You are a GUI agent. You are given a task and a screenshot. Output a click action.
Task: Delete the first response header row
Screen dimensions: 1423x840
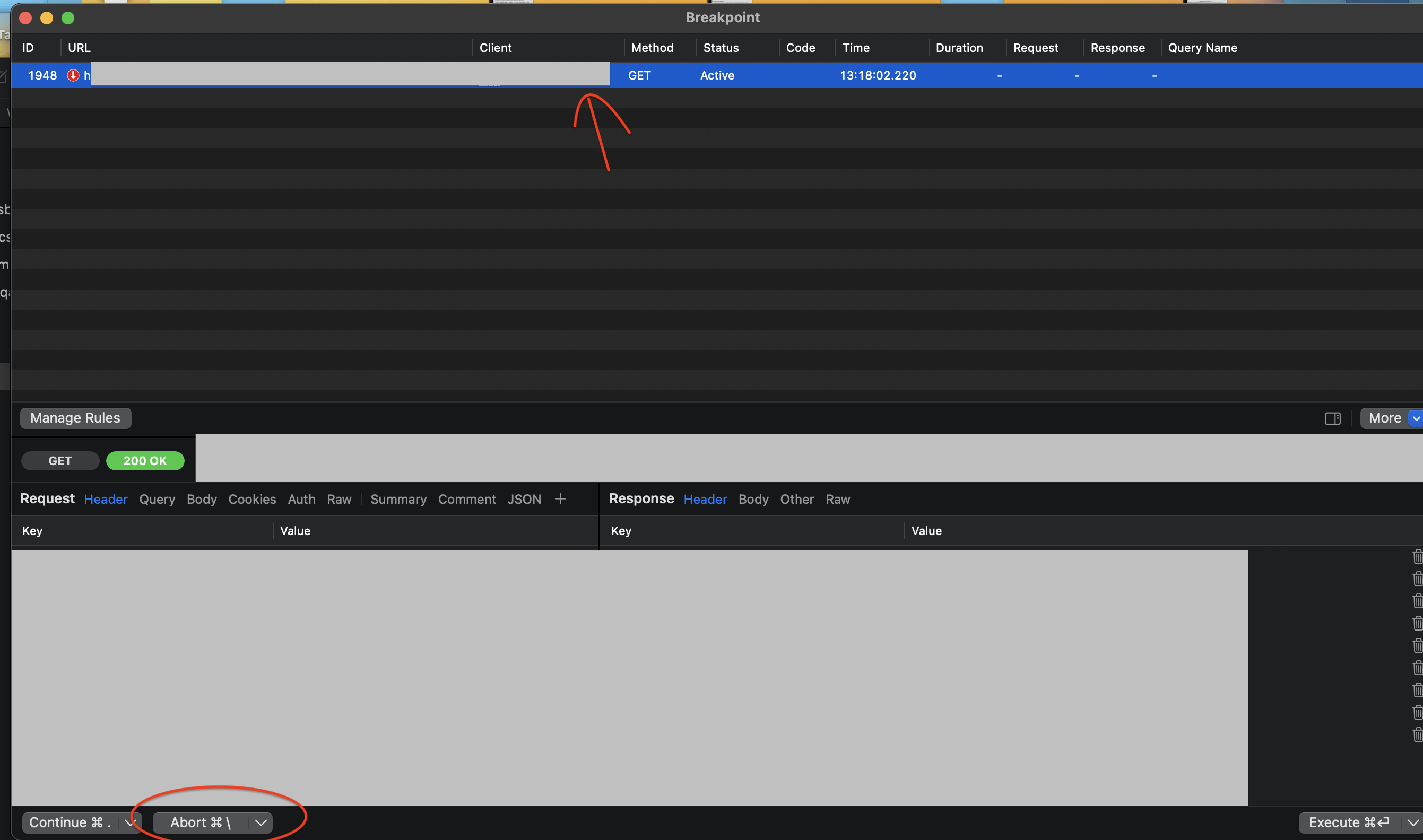[x=1417, y=557]
